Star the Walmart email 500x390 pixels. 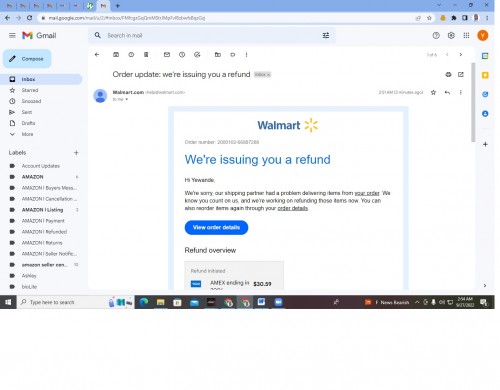click(433, 92)
